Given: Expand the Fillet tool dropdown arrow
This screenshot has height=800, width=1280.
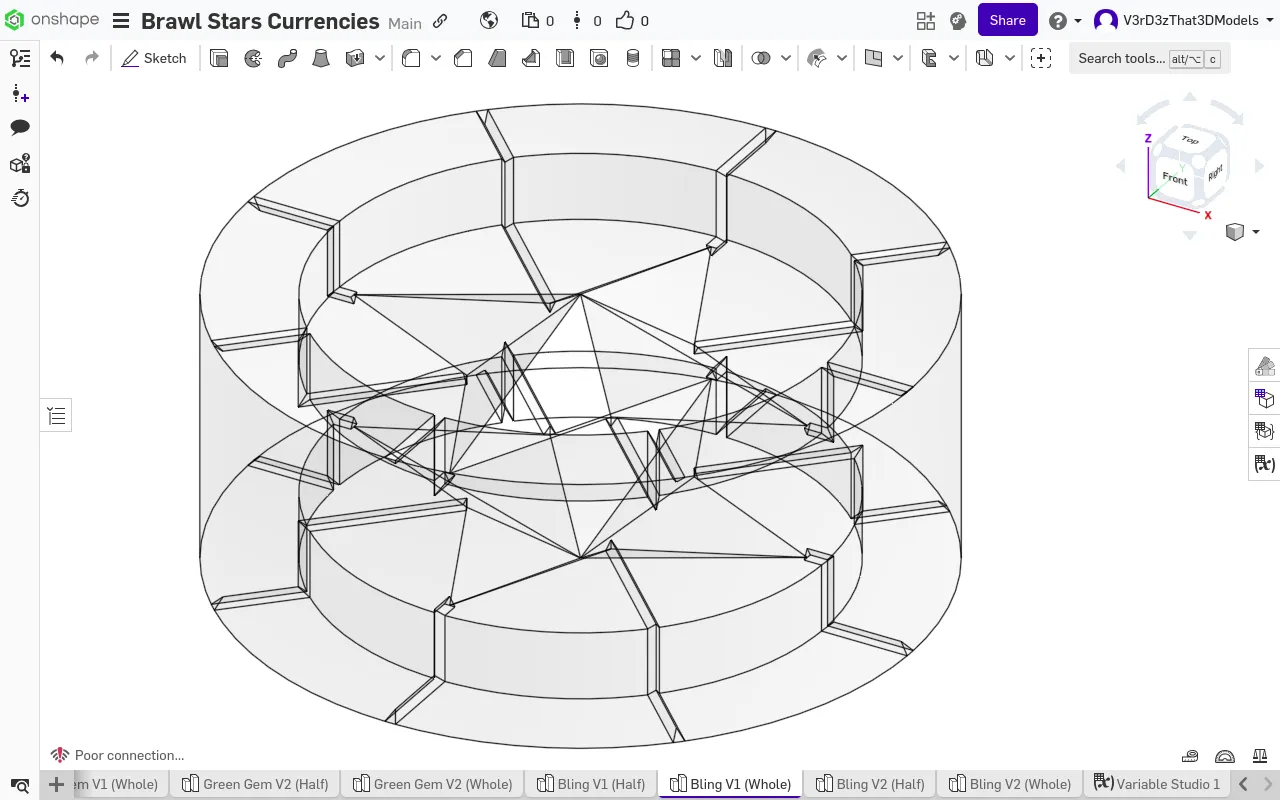Looking at the screenshot, I should tap(436, 58).
